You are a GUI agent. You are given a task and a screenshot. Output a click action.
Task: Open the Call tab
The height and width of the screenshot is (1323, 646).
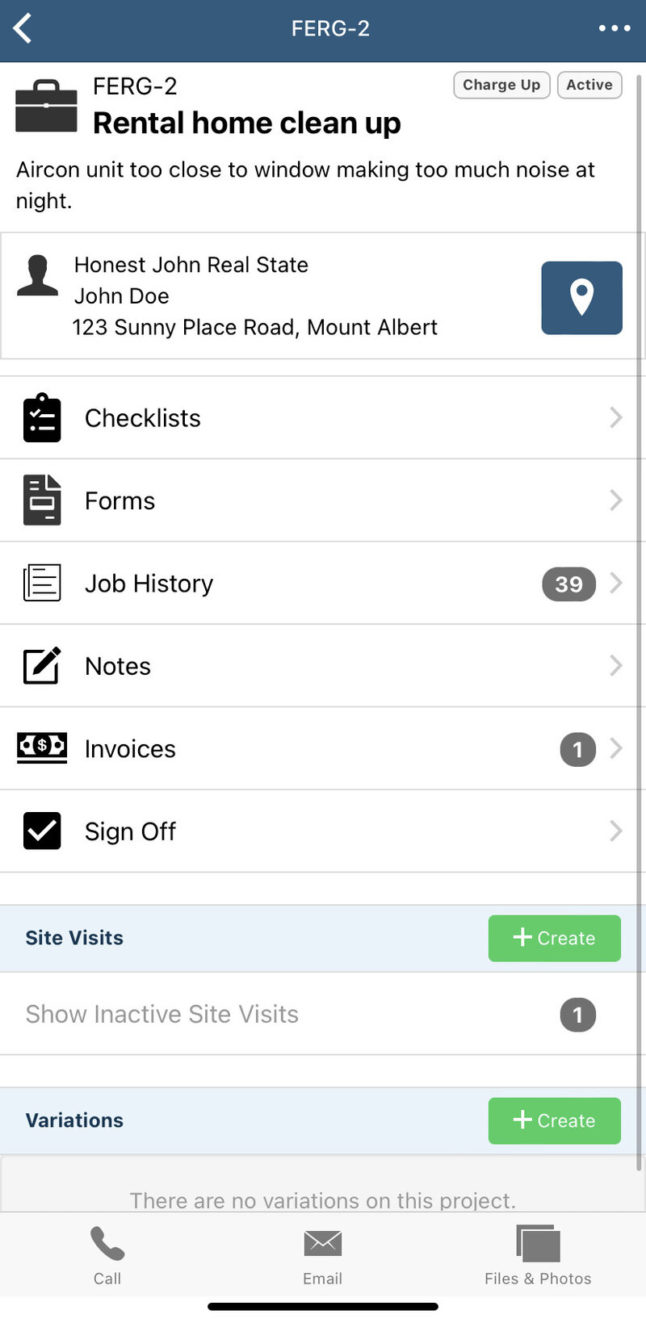[107, 1256]
